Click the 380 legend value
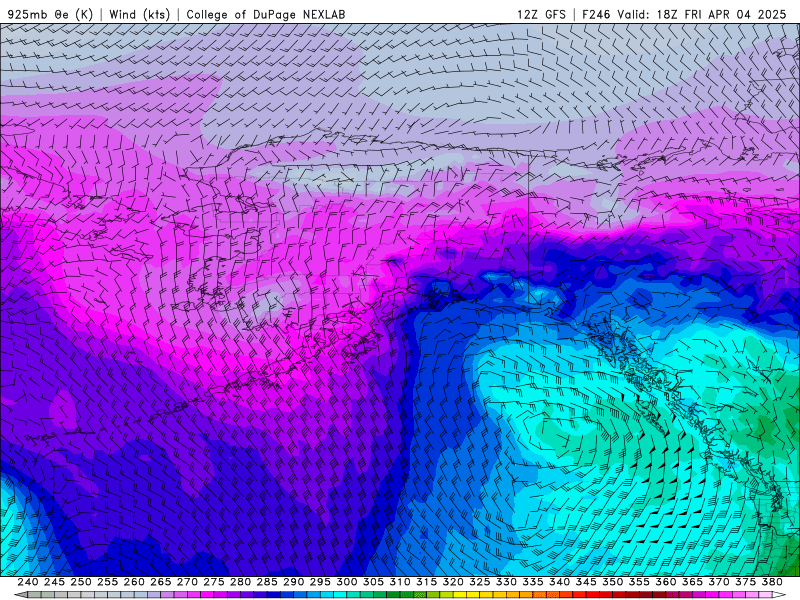 pos(772,582)
